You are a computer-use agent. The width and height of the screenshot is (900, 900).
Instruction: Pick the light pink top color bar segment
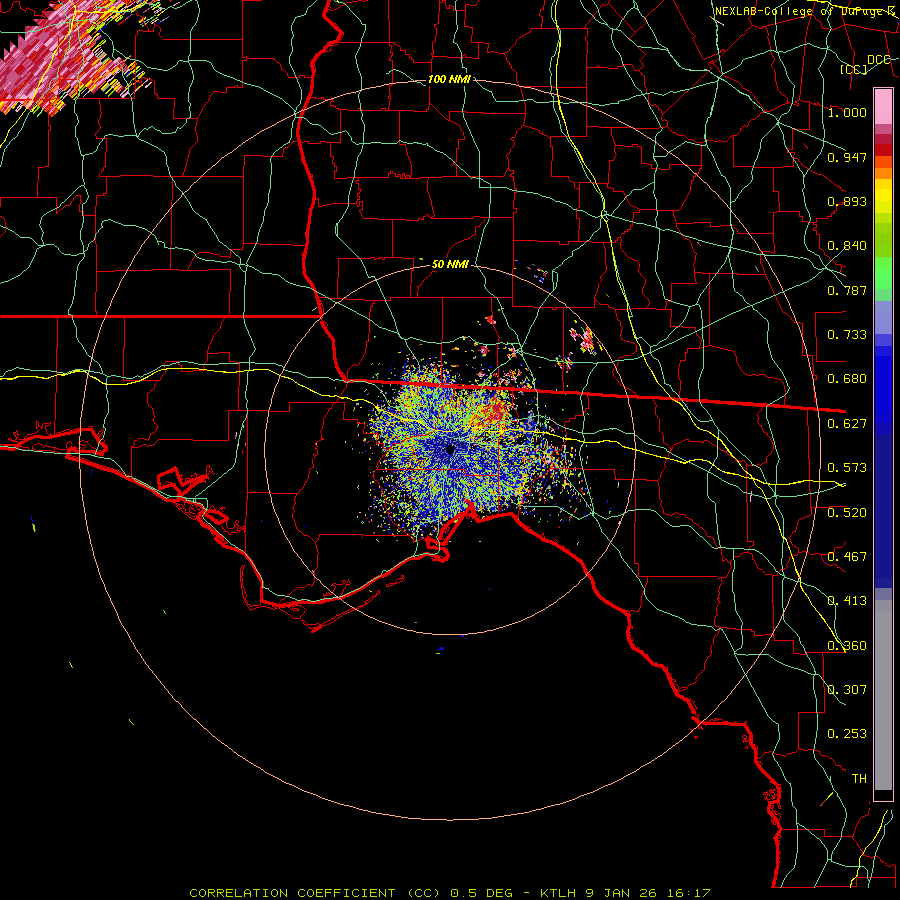click(883, 107)
